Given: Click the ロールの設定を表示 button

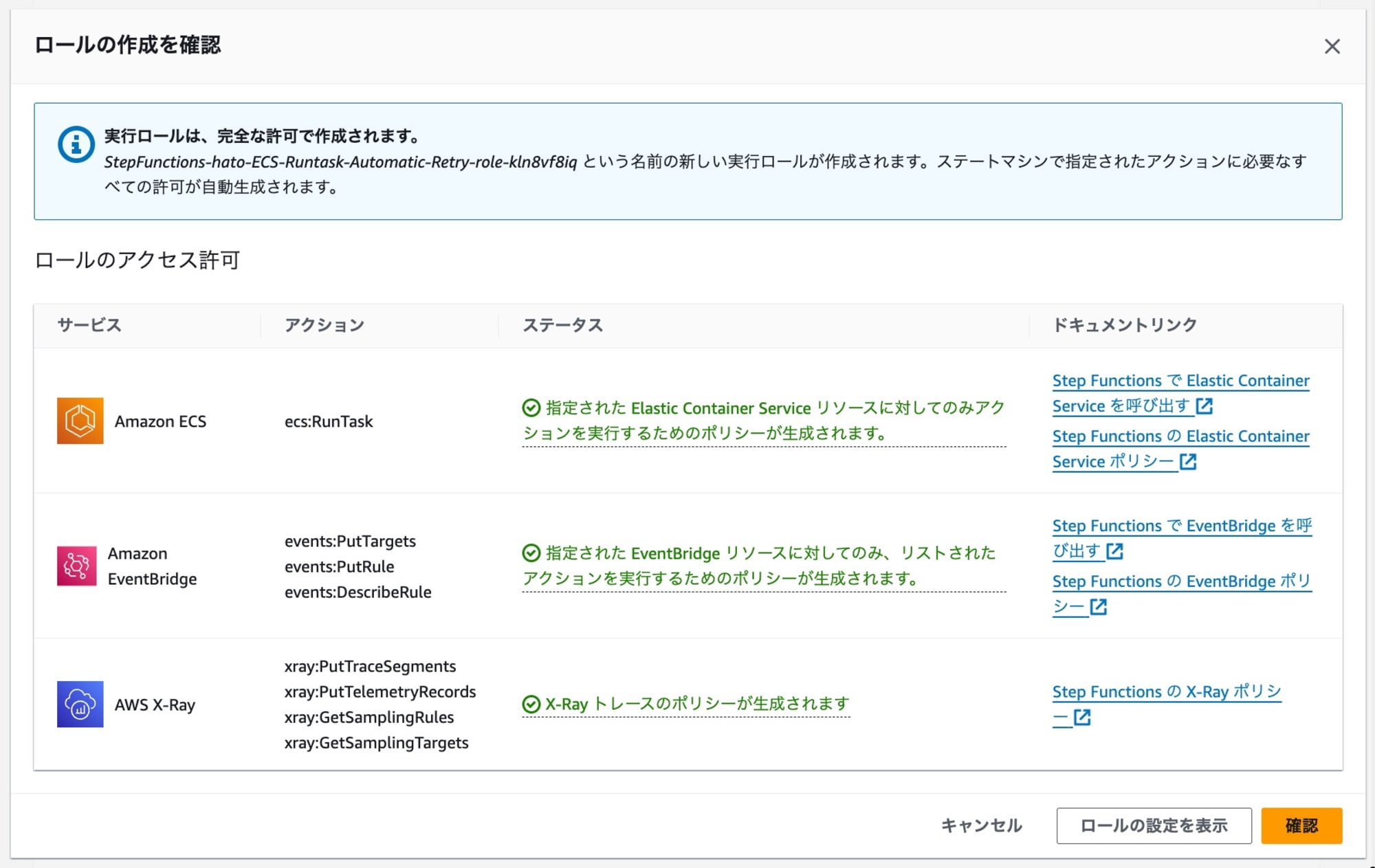Looking at the screenshot, I should (x=1154, y=825).
